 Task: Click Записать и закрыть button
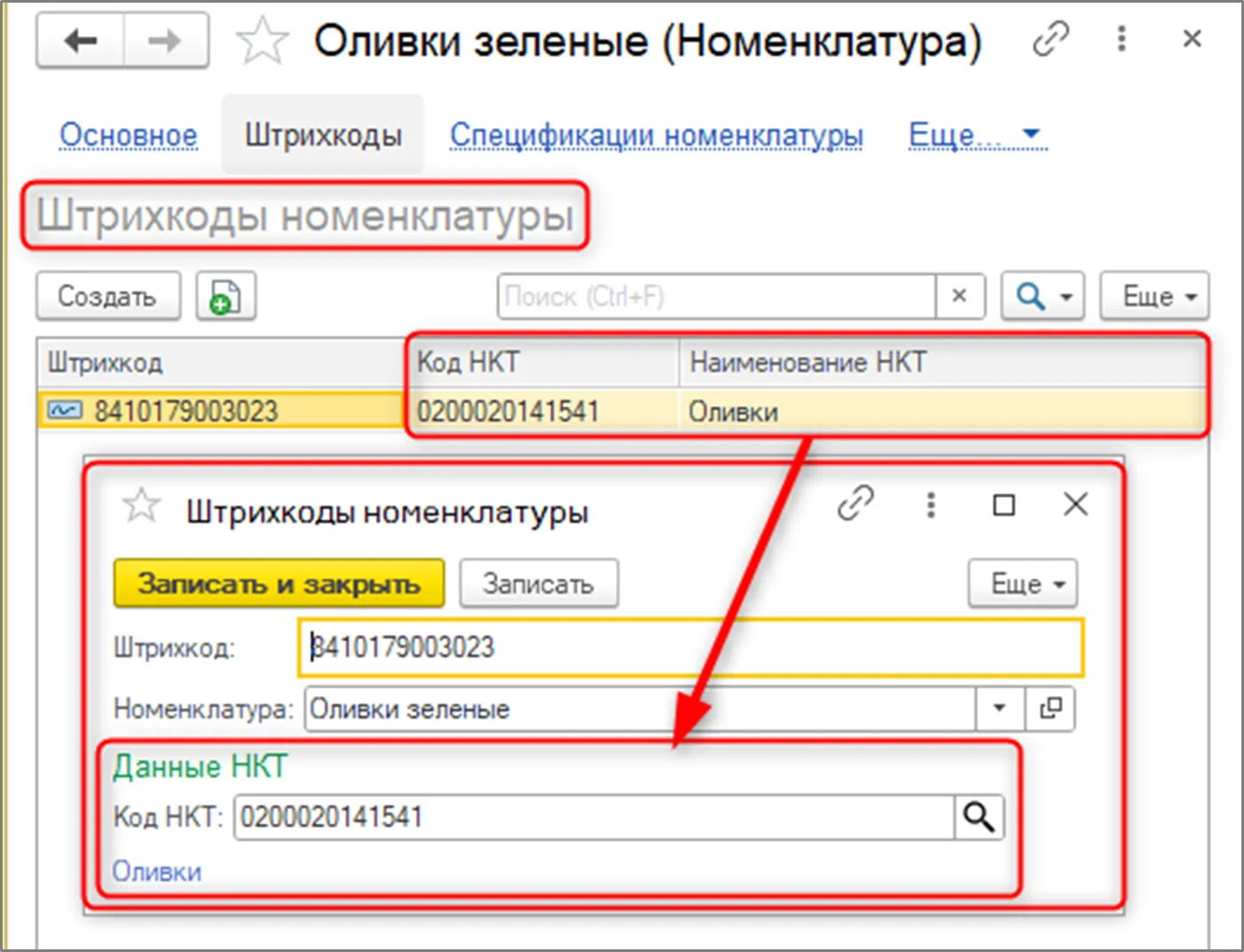click(279, 583)
